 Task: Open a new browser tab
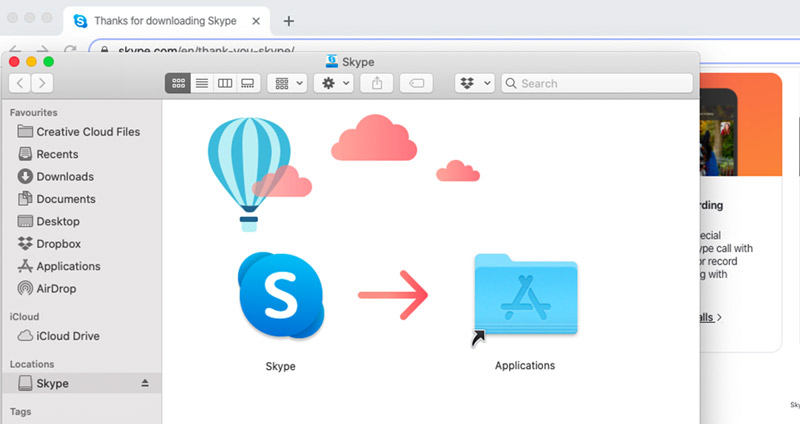click(x=289, y=21)
